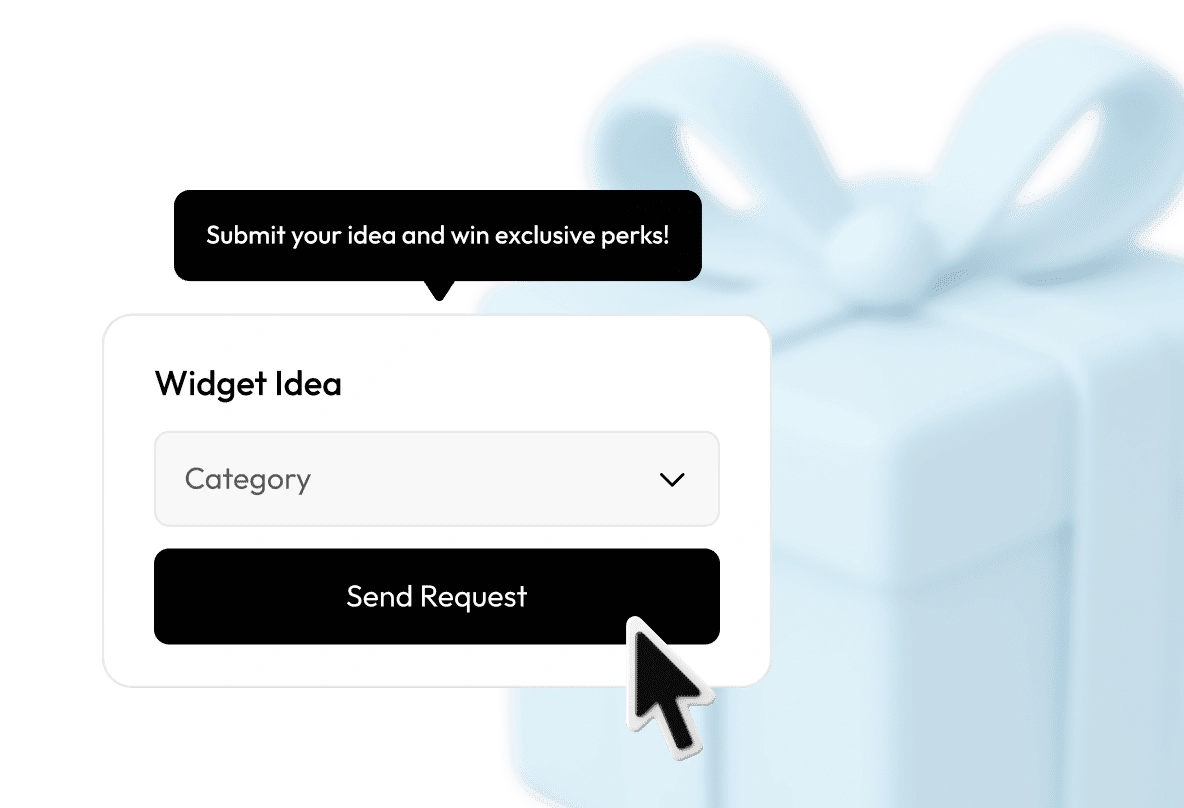The width and height of the screenshot is (1184, 808).
Task: Click the empty middle of the Category select field
Action: [483, 480]
